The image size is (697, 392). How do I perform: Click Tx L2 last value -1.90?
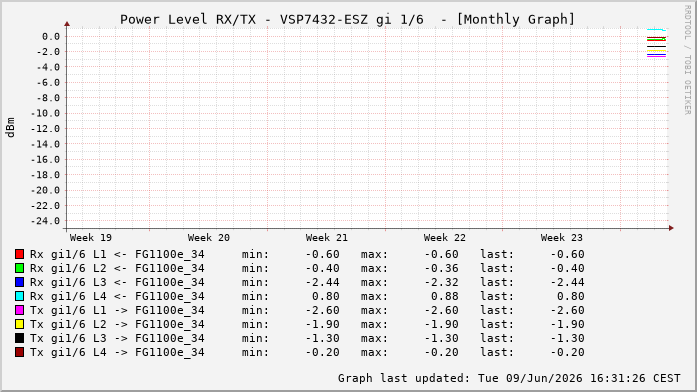click(x=567, y=324)
